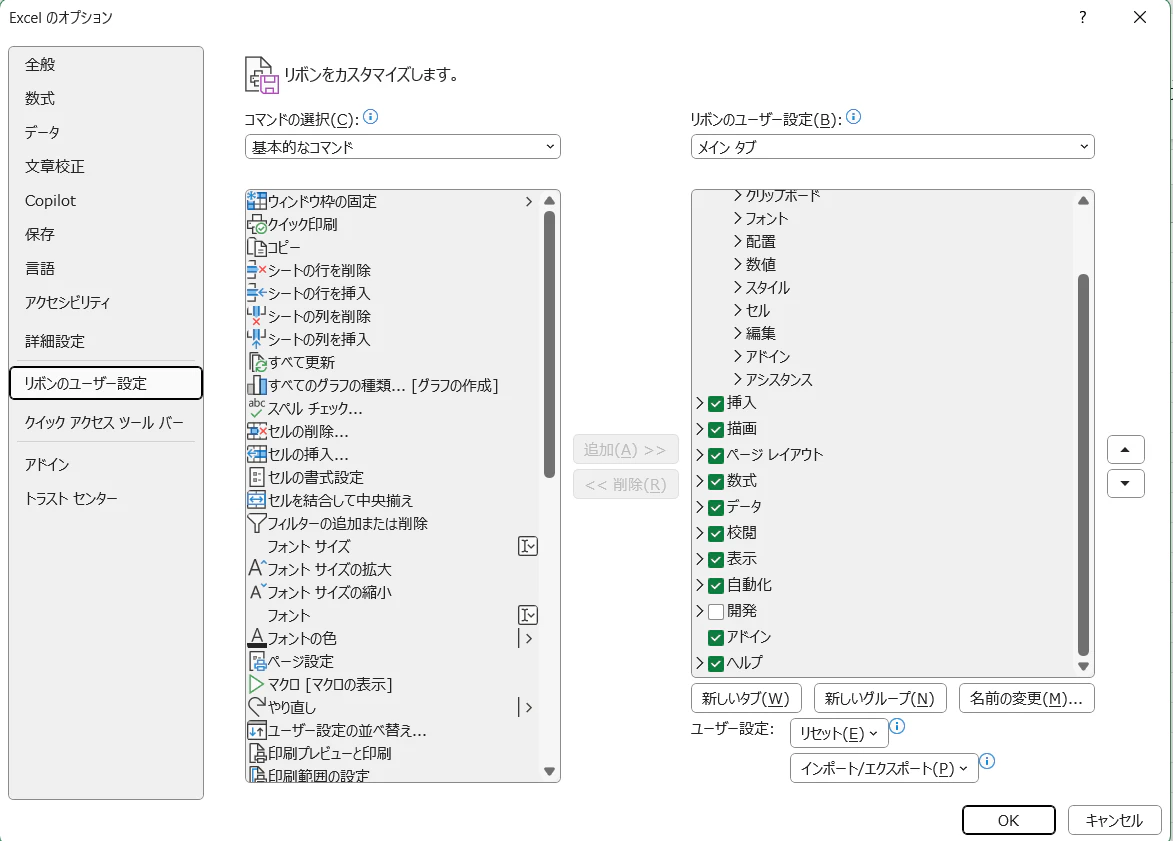Screen dimensions: 1173x841
Task: Click the 名前の変更 button
Action: click(x=1026, y=698)
